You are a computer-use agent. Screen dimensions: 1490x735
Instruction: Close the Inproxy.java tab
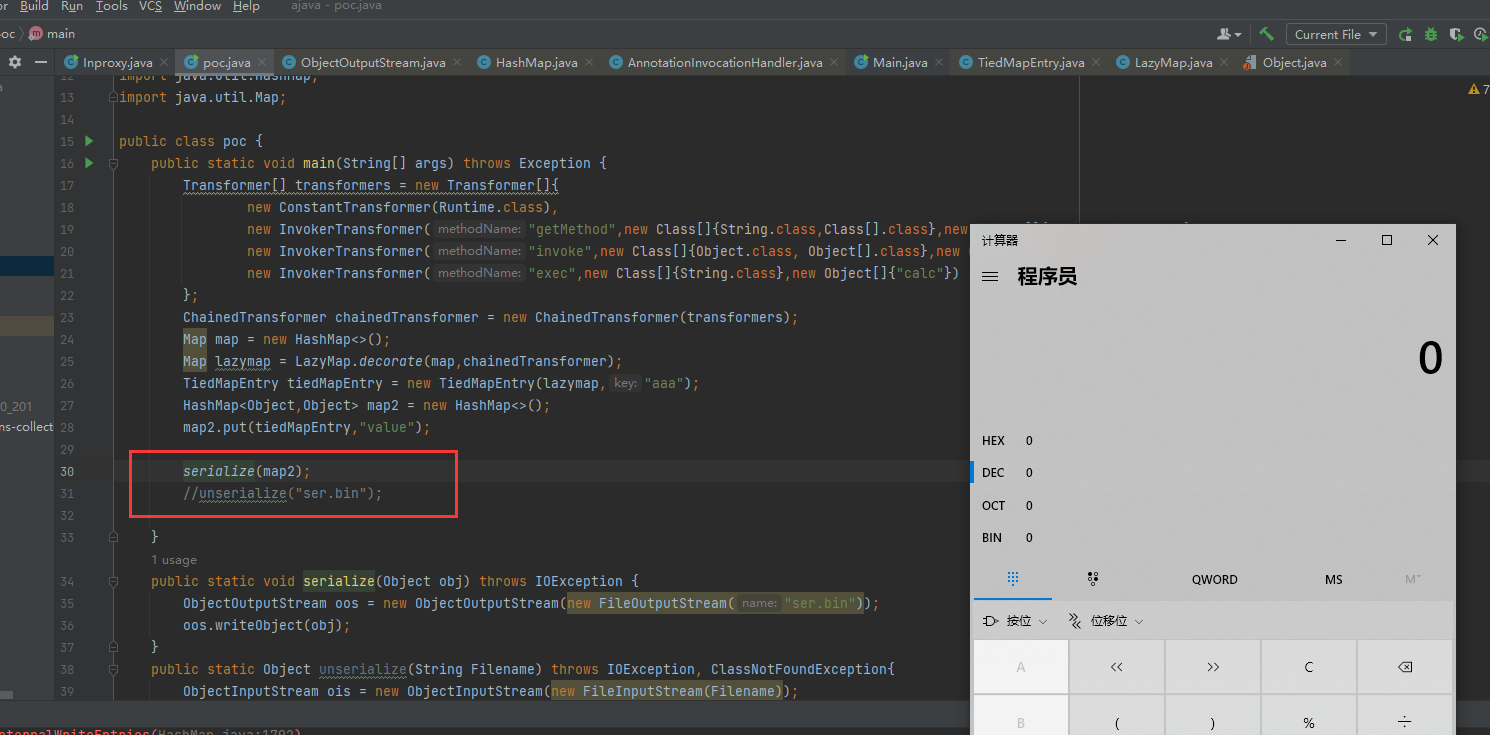165,62
